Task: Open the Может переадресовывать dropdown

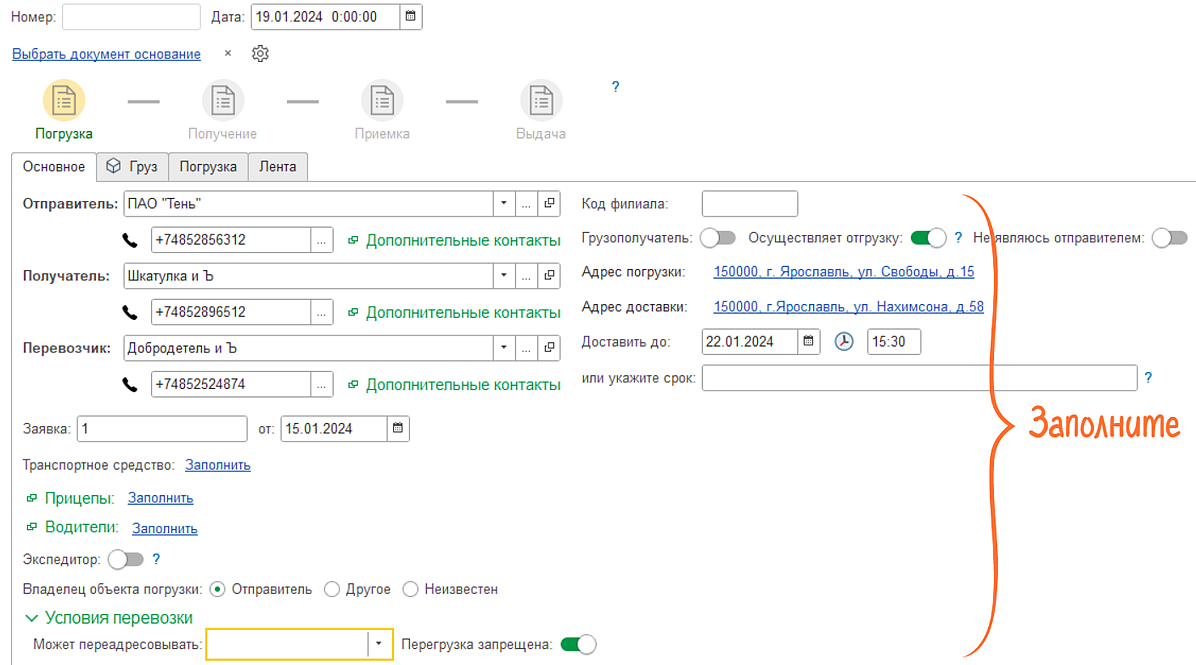Action: (379, 645)
